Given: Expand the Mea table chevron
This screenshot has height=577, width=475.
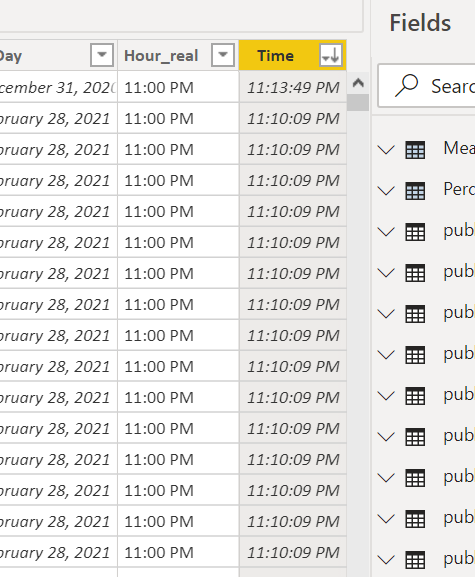Looking at the screenshot, I should click(386, 149).
